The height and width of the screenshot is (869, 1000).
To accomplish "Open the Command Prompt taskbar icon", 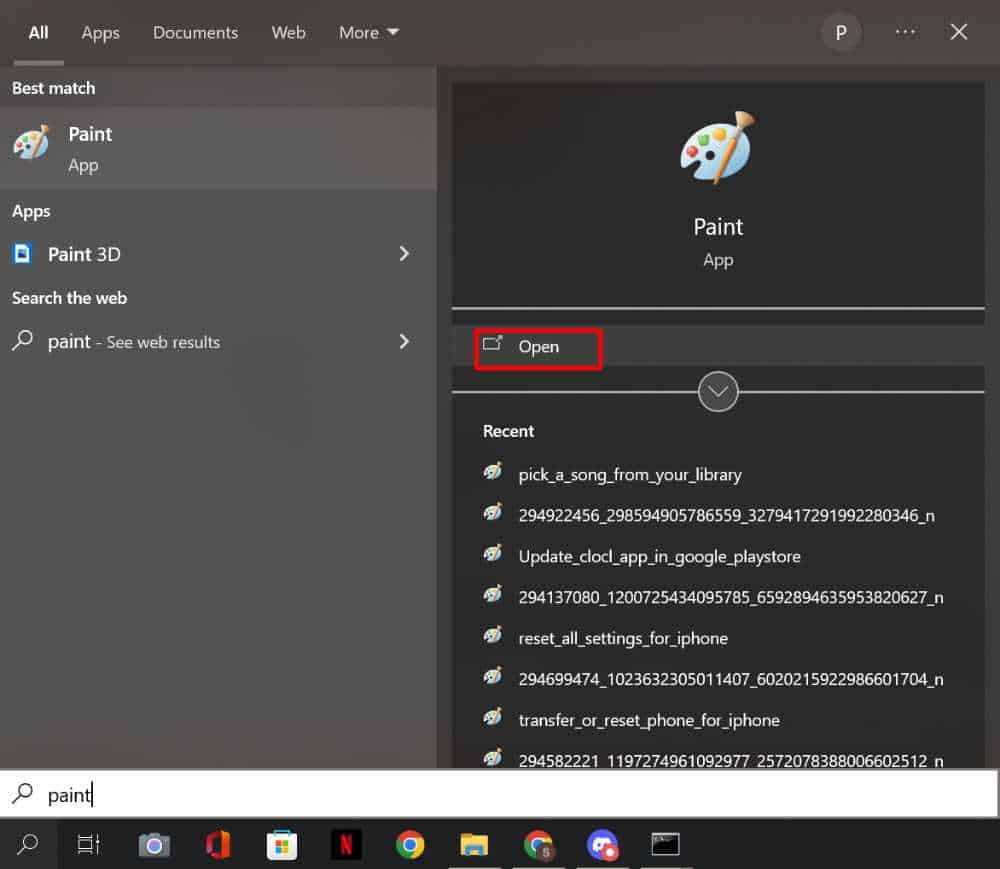I will [x=665, y=845].
